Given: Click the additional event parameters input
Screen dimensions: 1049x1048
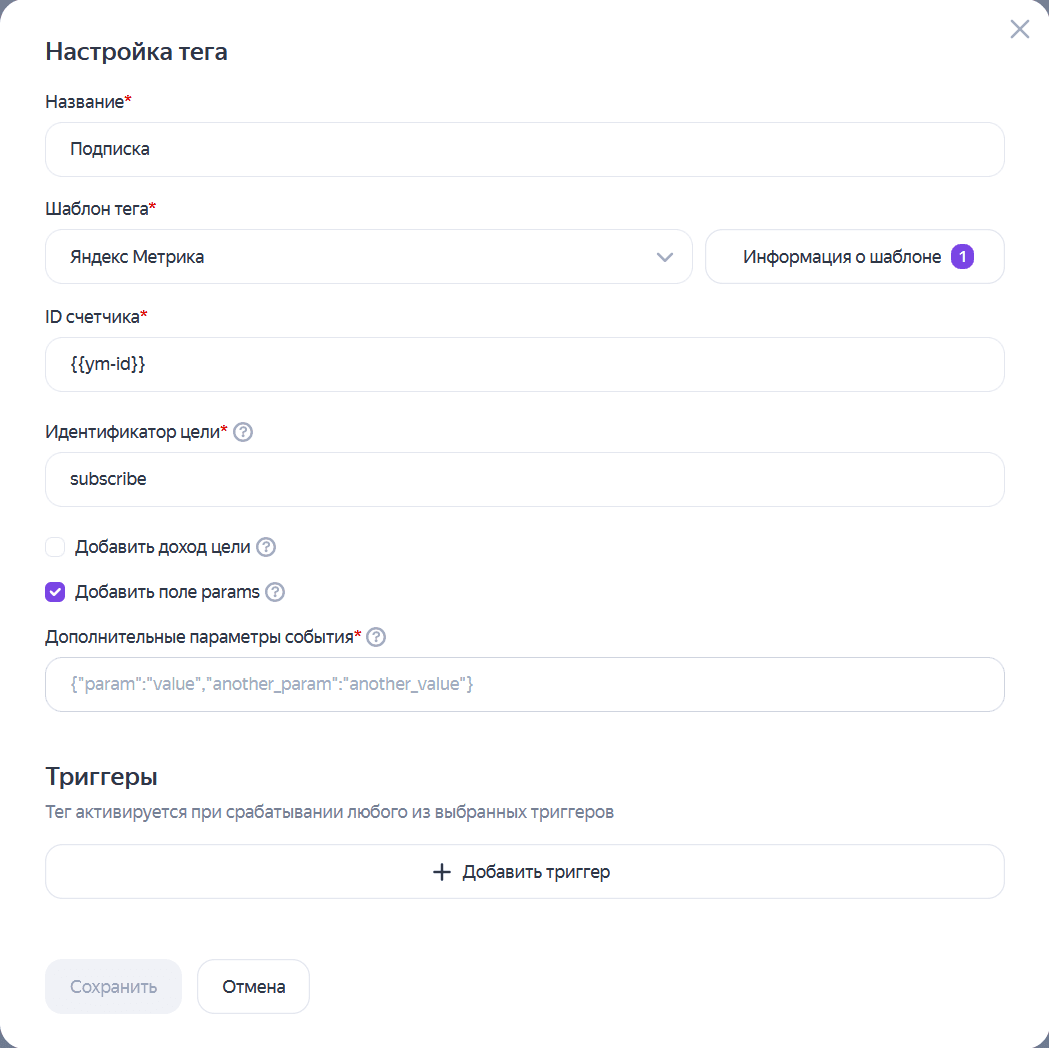Looking at the screenshot, I should [524, 684].
